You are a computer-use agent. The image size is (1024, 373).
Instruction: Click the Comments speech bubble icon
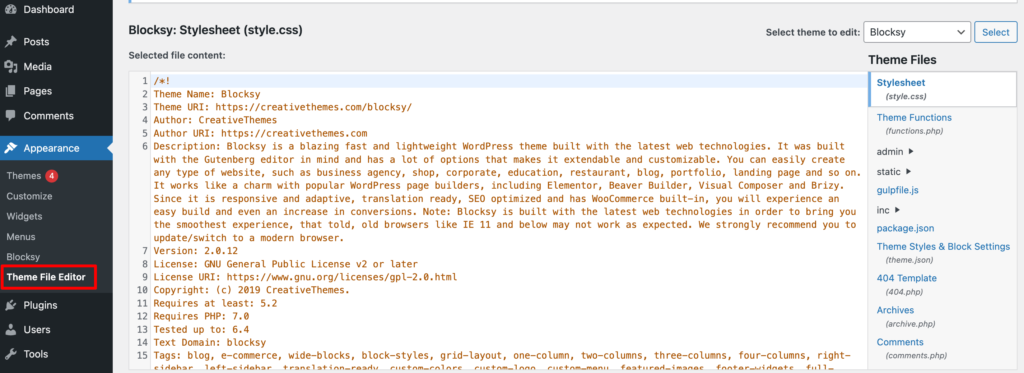[x=10, y=116]
